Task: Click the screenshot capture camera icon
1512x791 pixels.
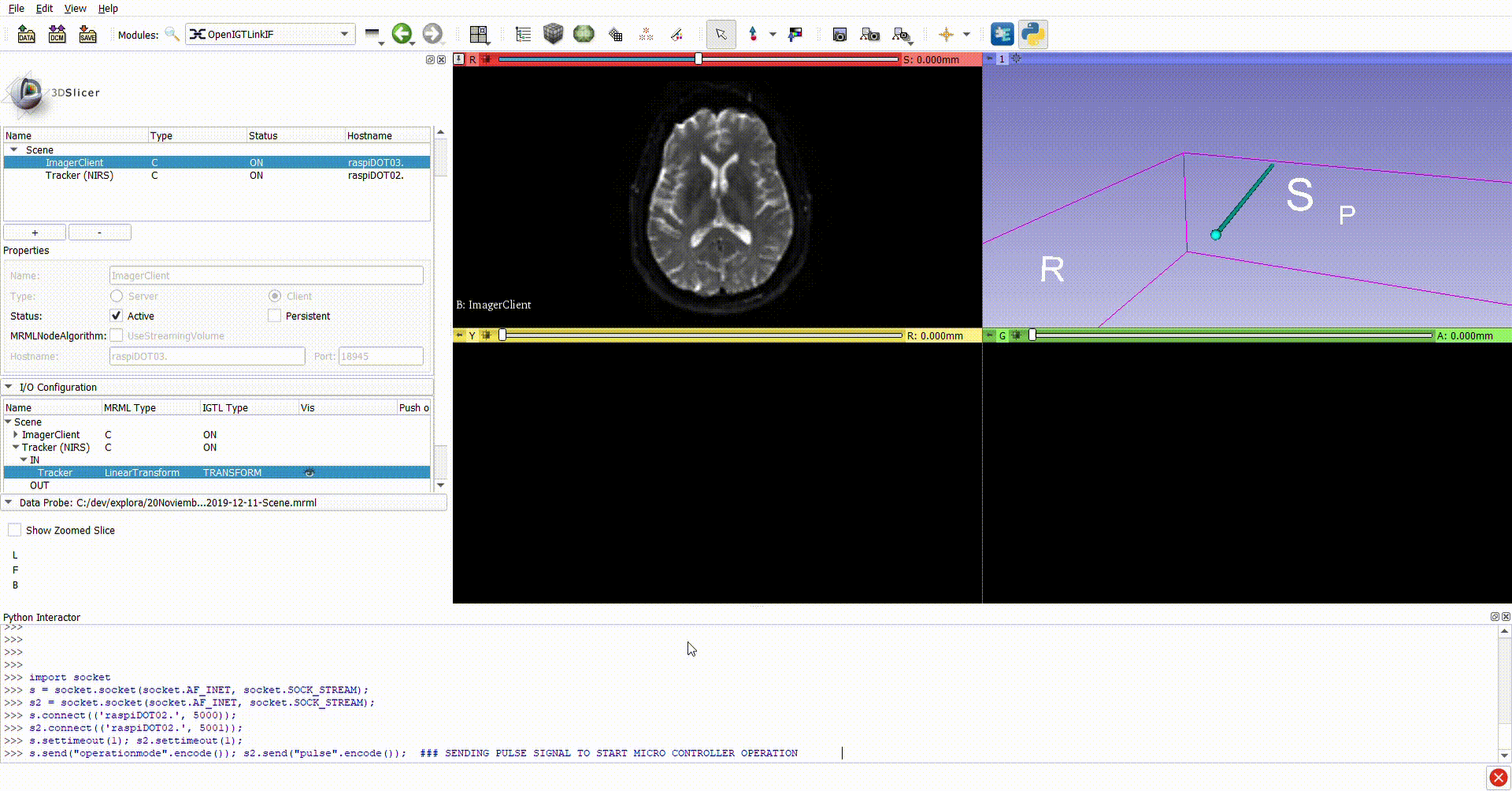Action: click(839, 34)
